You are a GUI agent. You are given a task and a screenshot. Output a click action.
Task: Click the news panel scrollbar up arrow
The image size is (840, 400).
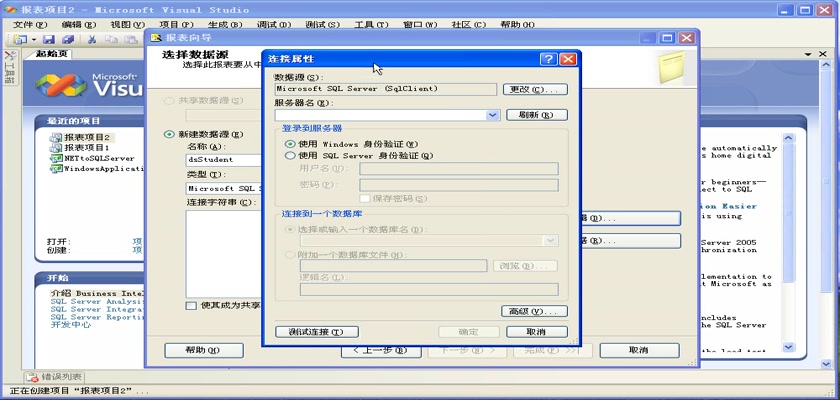click(788, 138)
